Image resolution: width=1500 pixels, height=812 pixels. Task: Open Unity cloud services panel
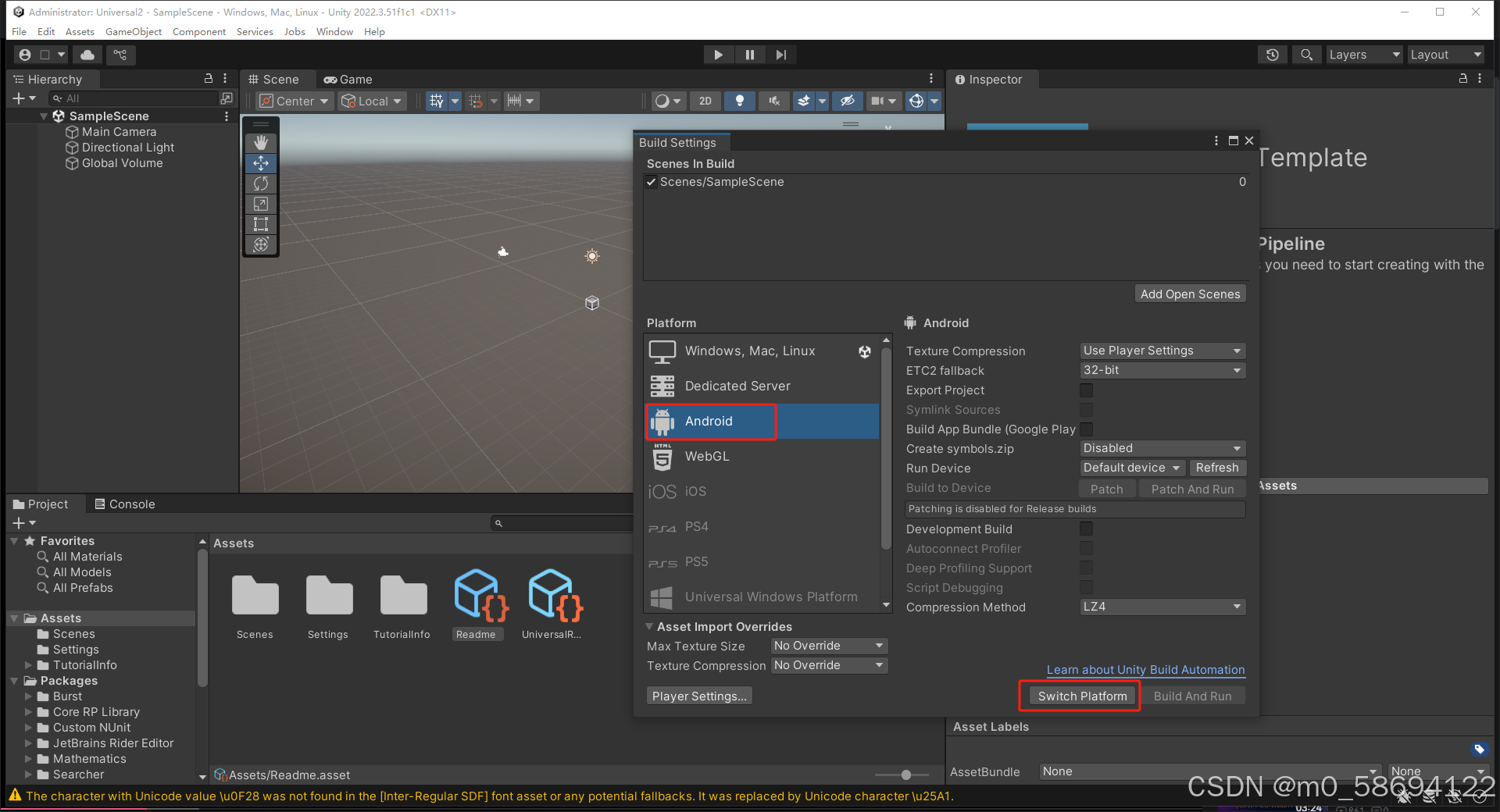87,55
